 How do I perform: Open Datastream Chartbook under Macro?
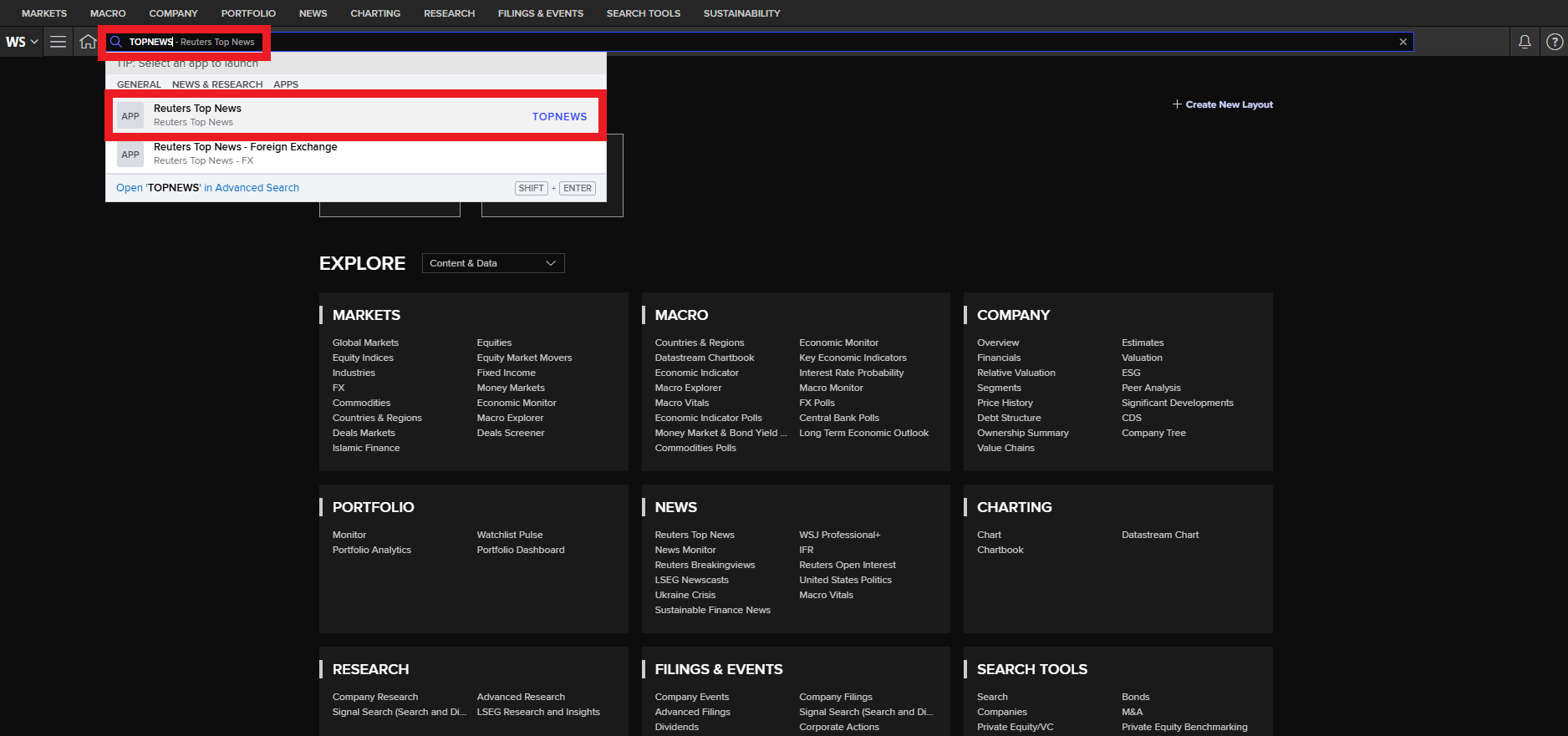705,358
